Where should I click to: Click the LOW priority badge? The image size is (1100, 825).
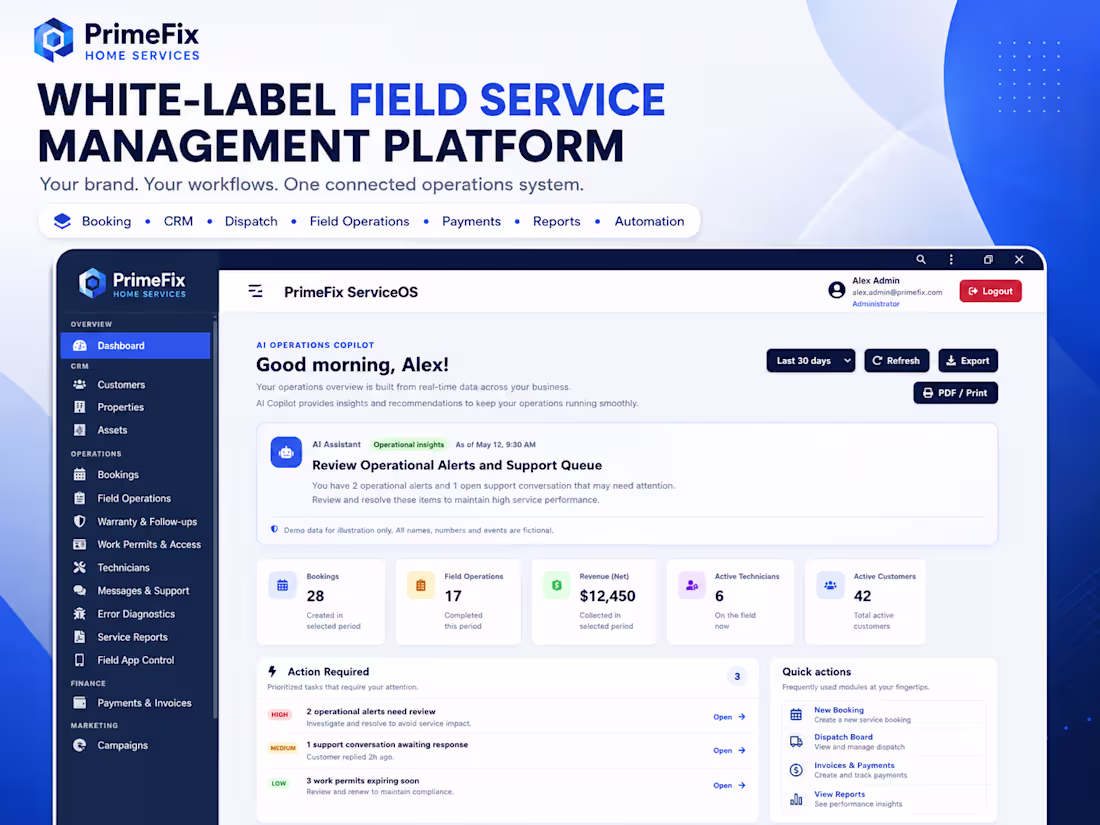pyautogui.click(x=279, y=784)
